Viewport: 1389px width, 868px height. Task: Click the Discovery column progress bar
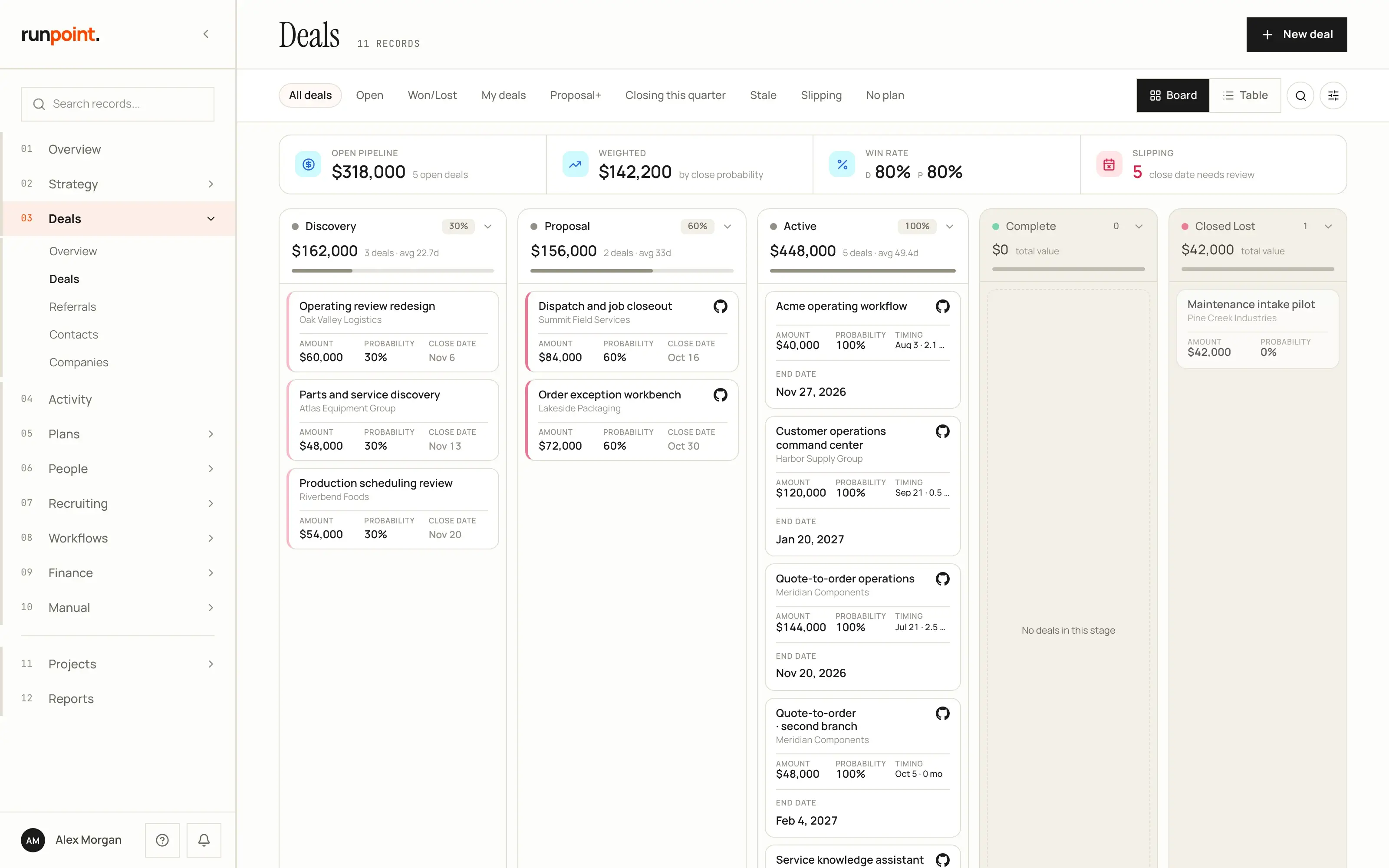392,270
